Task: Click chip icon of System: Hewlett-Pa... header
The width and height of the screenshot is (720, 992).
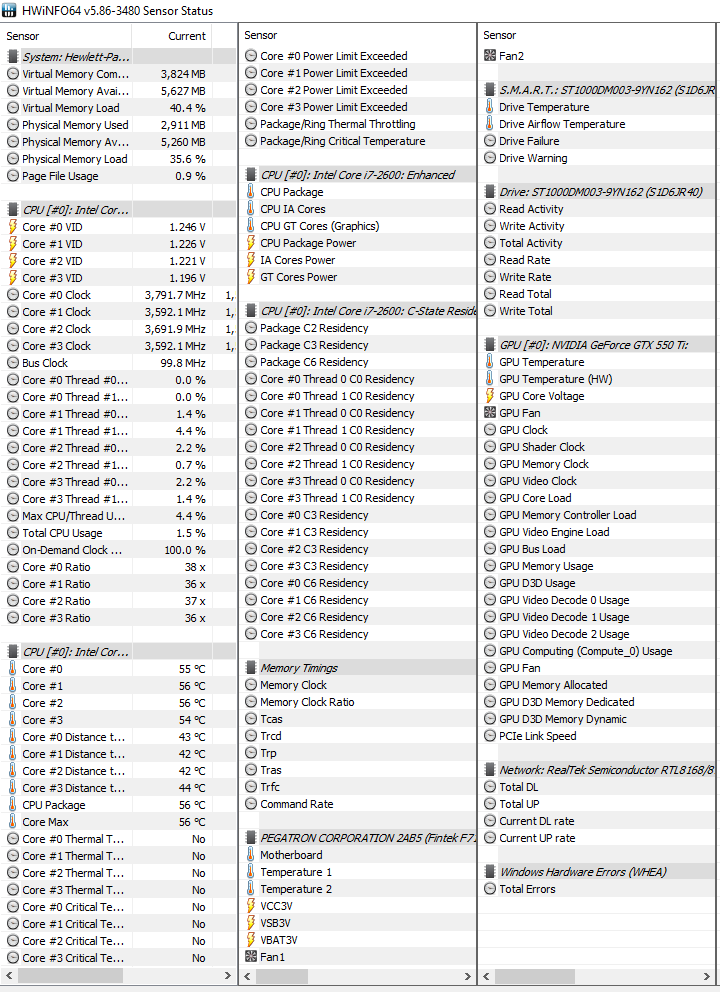Action: coord(12,56)
